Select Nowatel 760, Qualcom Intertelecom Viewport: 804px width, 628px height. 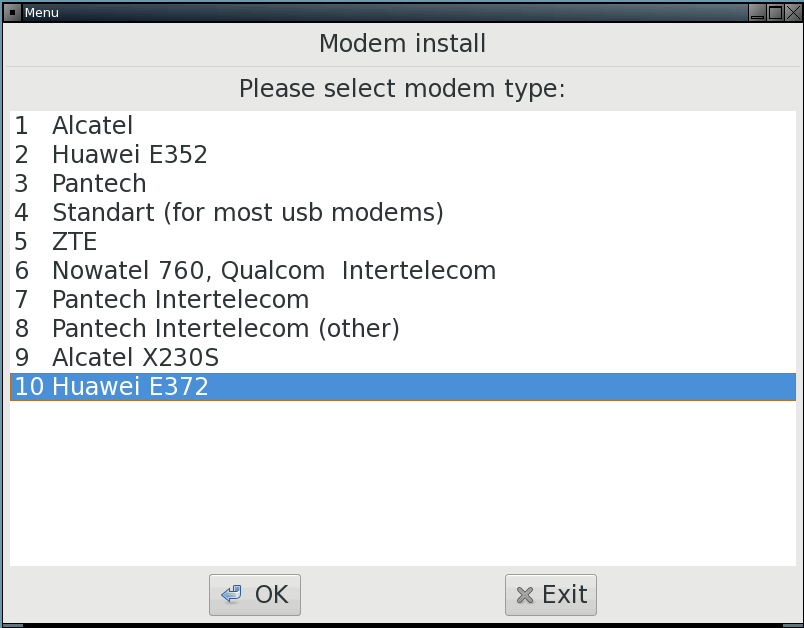click(x=273, y=271)
